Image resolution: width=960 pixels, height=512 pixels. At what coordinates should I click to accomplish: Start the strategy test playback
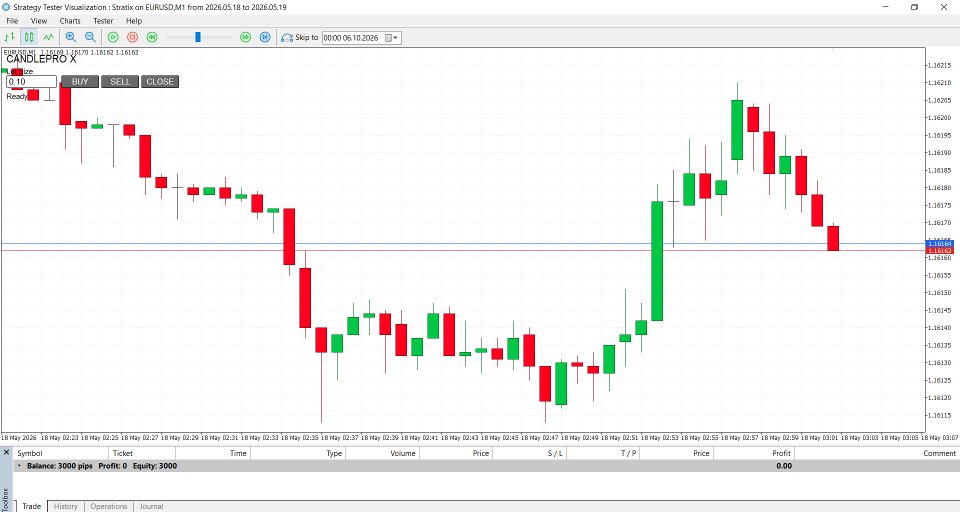(x=113, y=37)
